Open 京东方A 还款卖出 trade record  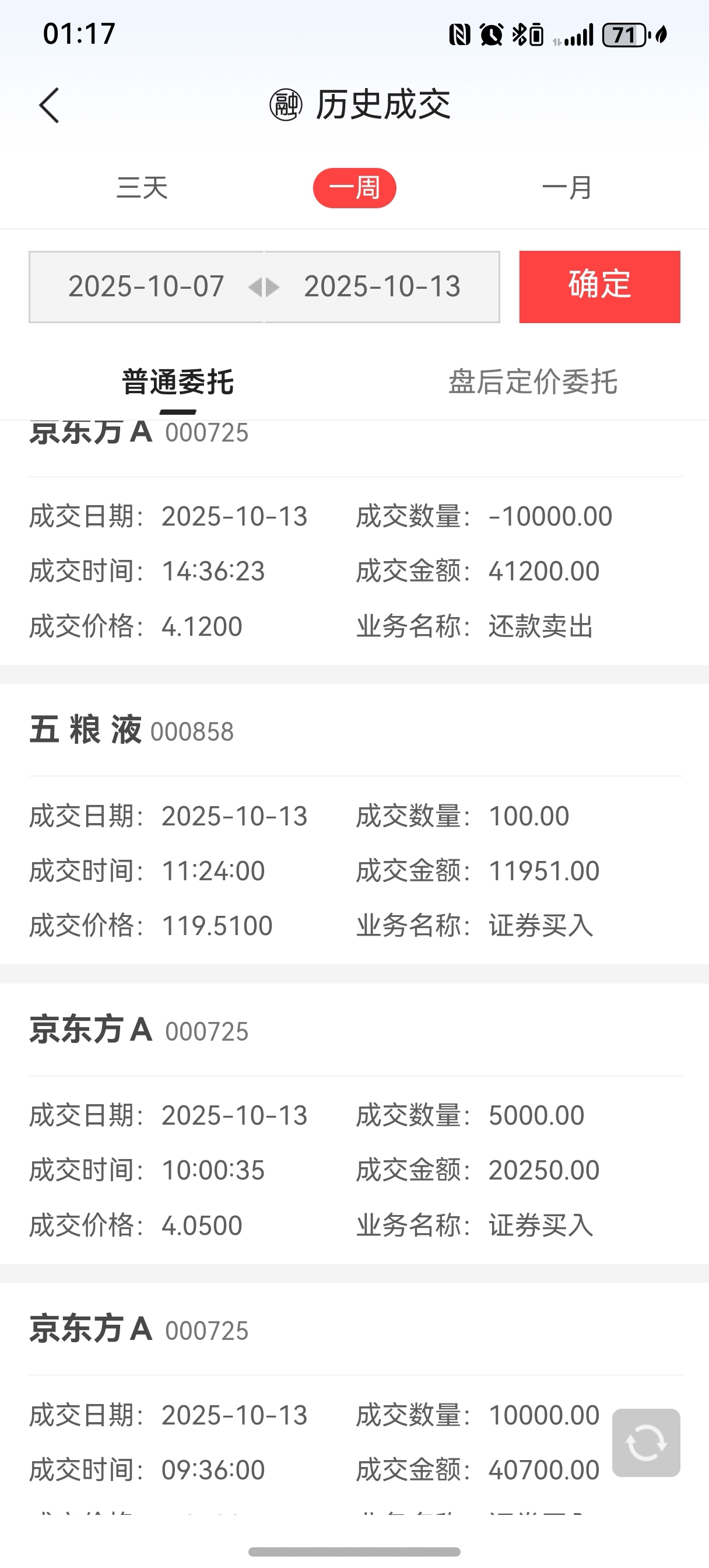coord(354,542)
